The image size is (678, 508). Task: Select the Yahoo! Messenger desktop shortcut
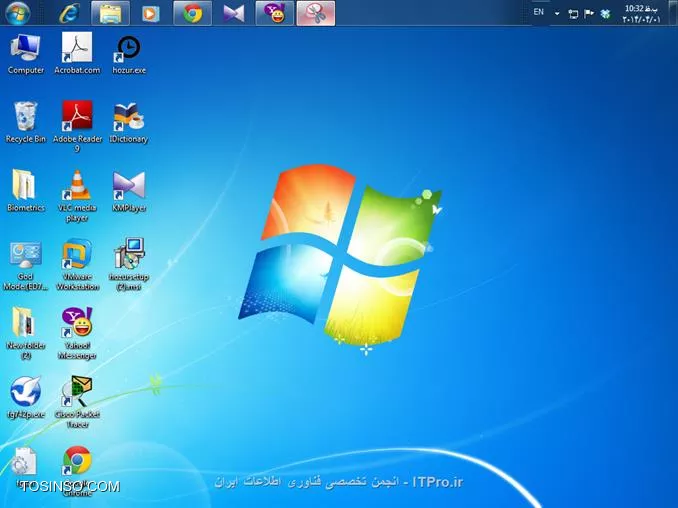[x=77, y=333]
